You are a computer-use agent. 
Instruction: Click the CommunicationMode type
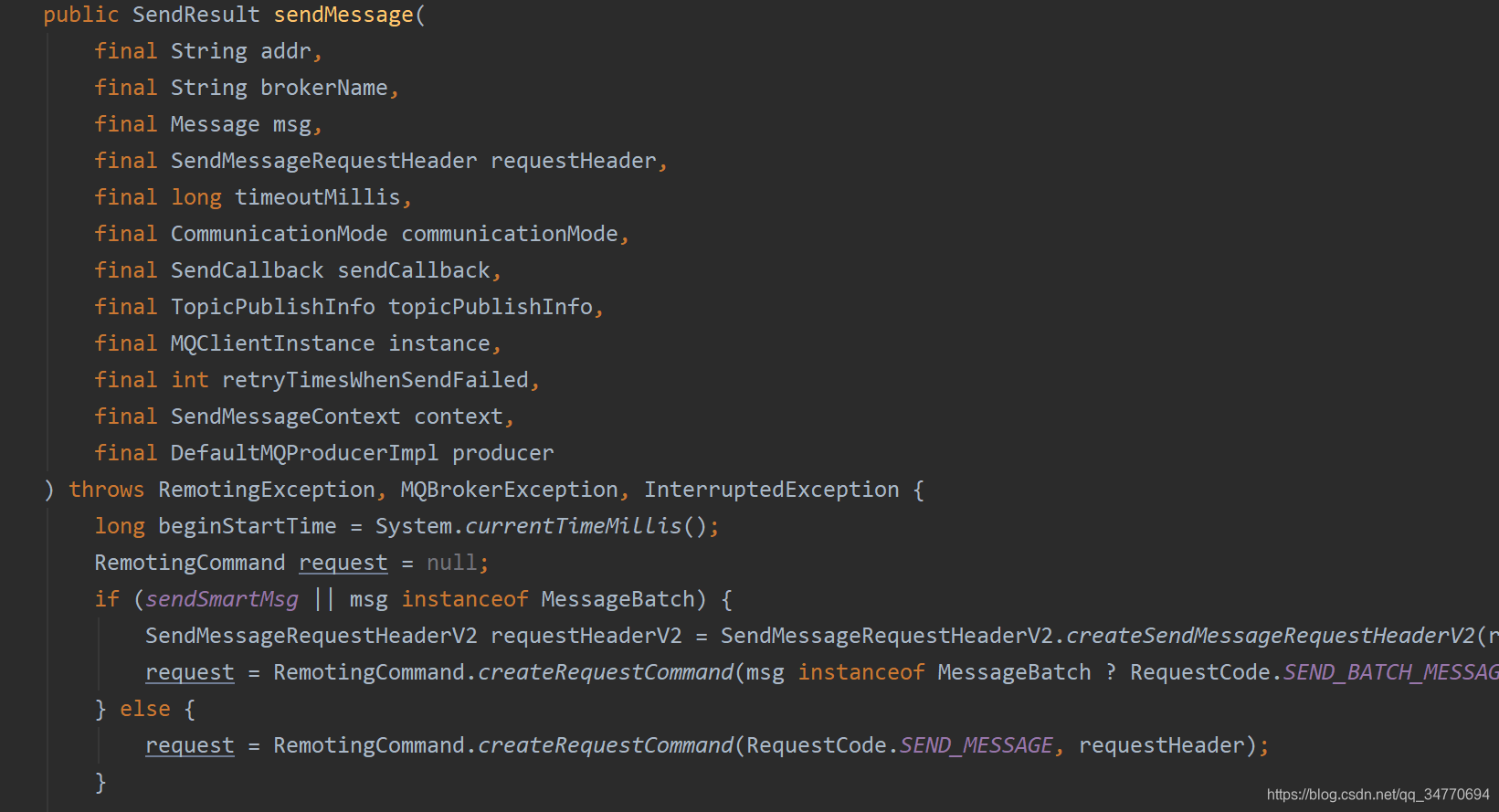click(280, 235)
